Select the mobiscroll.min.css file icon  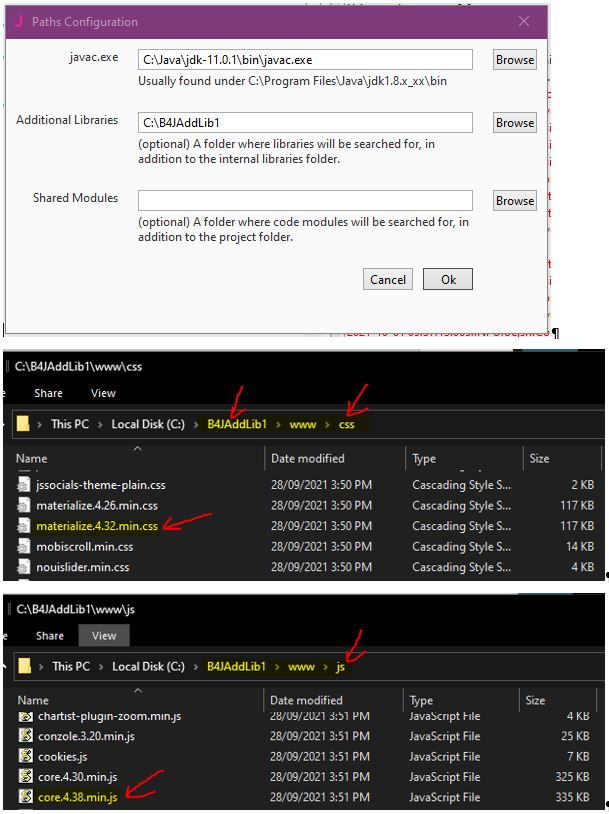(24, 547)
